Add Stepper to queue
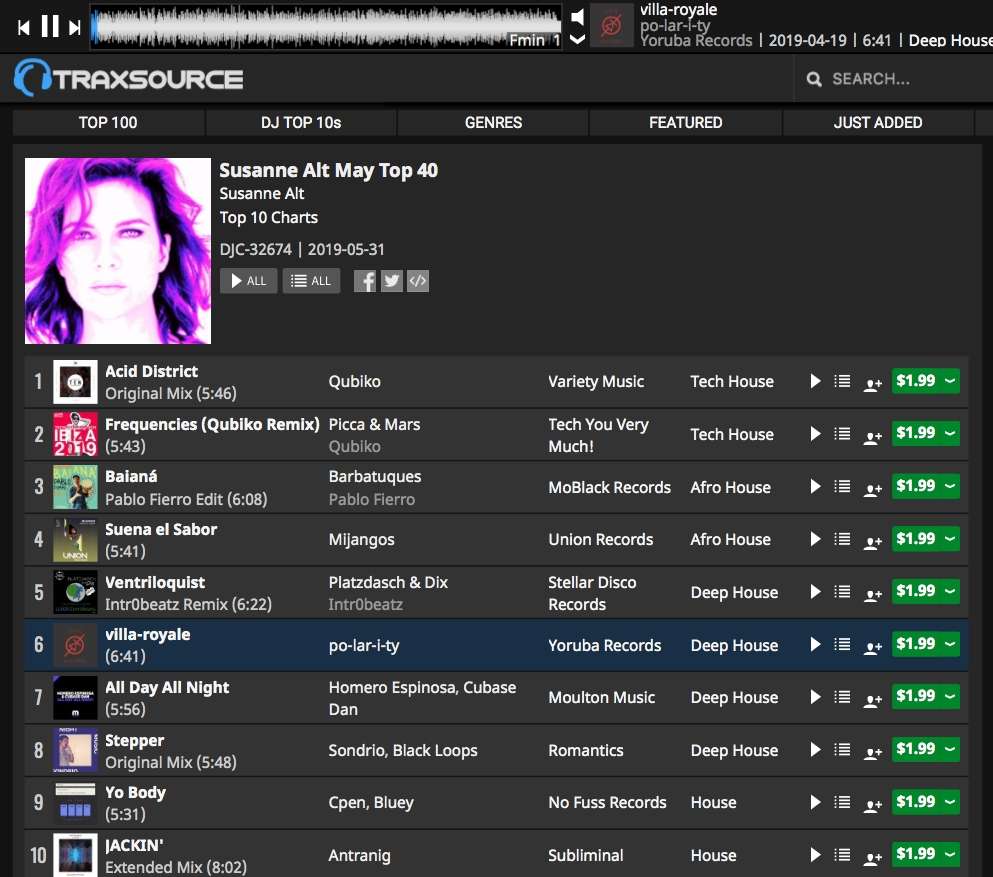993x877 pixels. 842,750
